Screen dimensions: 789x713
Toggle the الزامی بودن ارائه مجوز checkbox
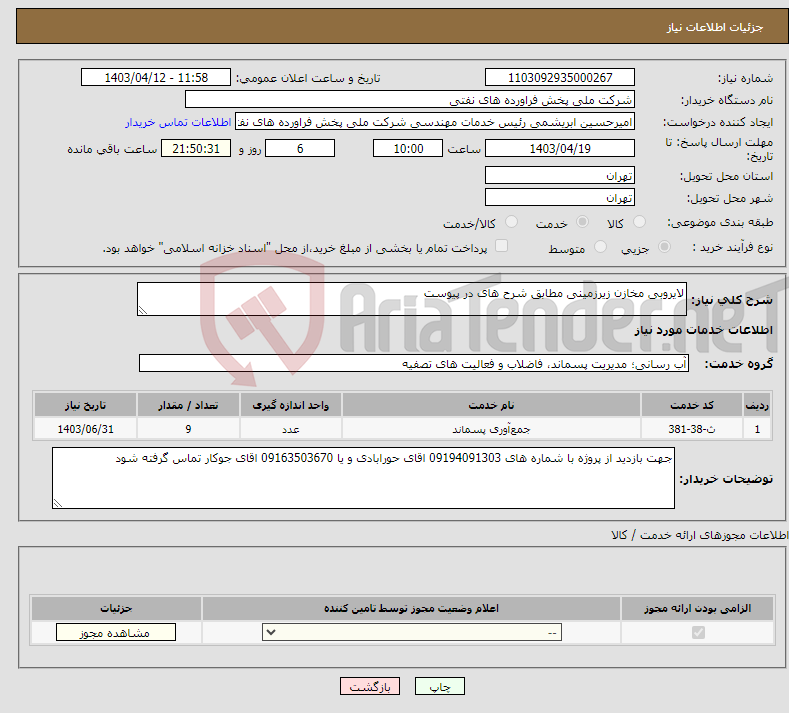[698, 632]
